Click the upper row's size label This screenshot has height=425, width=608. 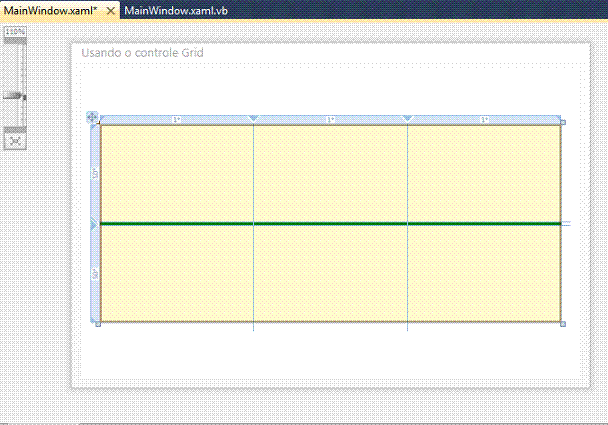(95, 174)
